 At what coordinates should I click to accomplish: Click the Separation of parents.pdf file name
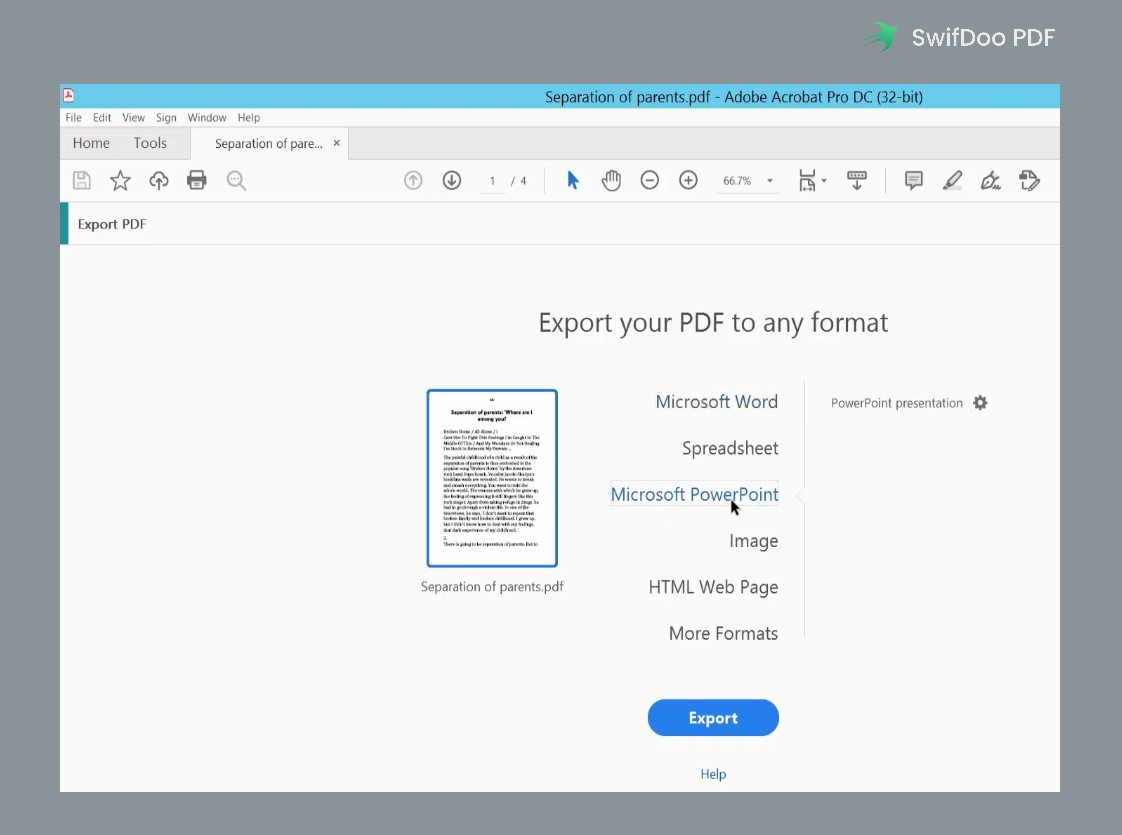coord(492,587)
